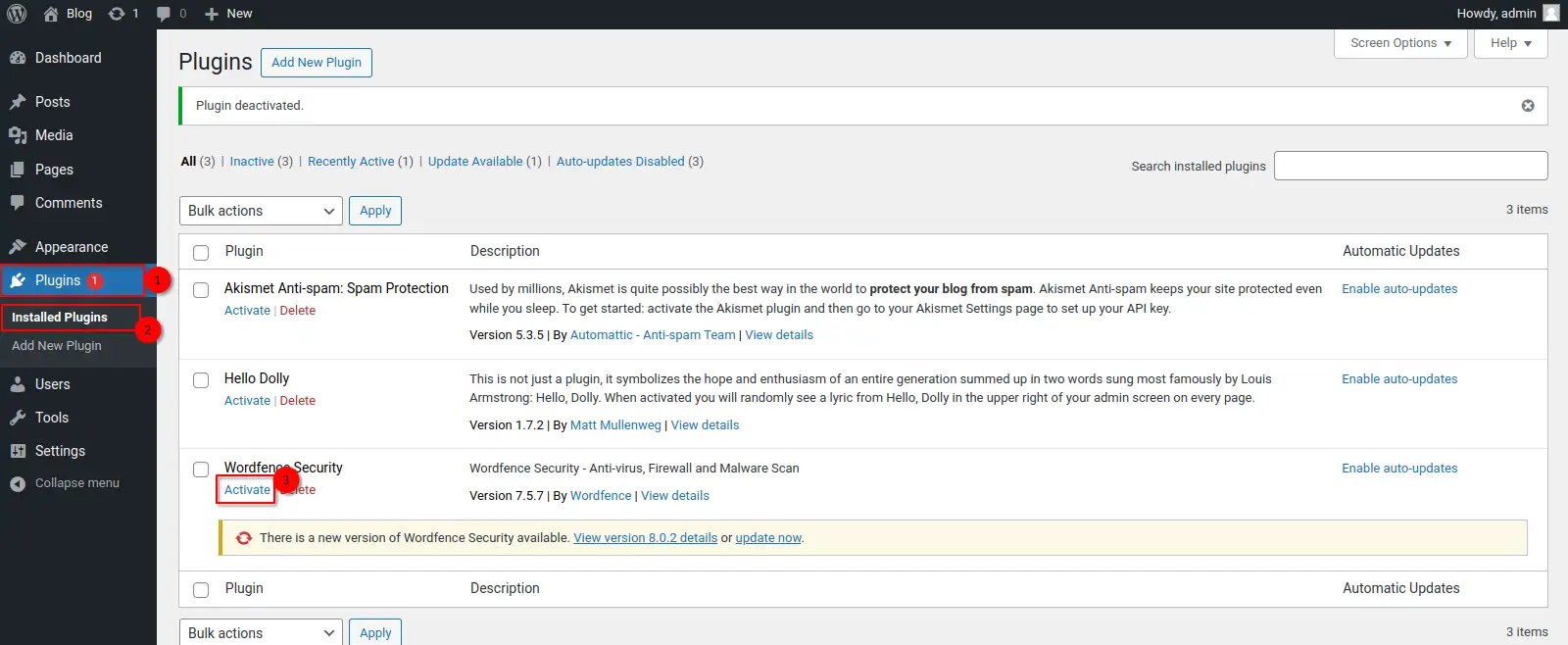Tick the Hello Dolly checkbox
The height and width of the screenshot is (645, 1568).
[201, 380]
